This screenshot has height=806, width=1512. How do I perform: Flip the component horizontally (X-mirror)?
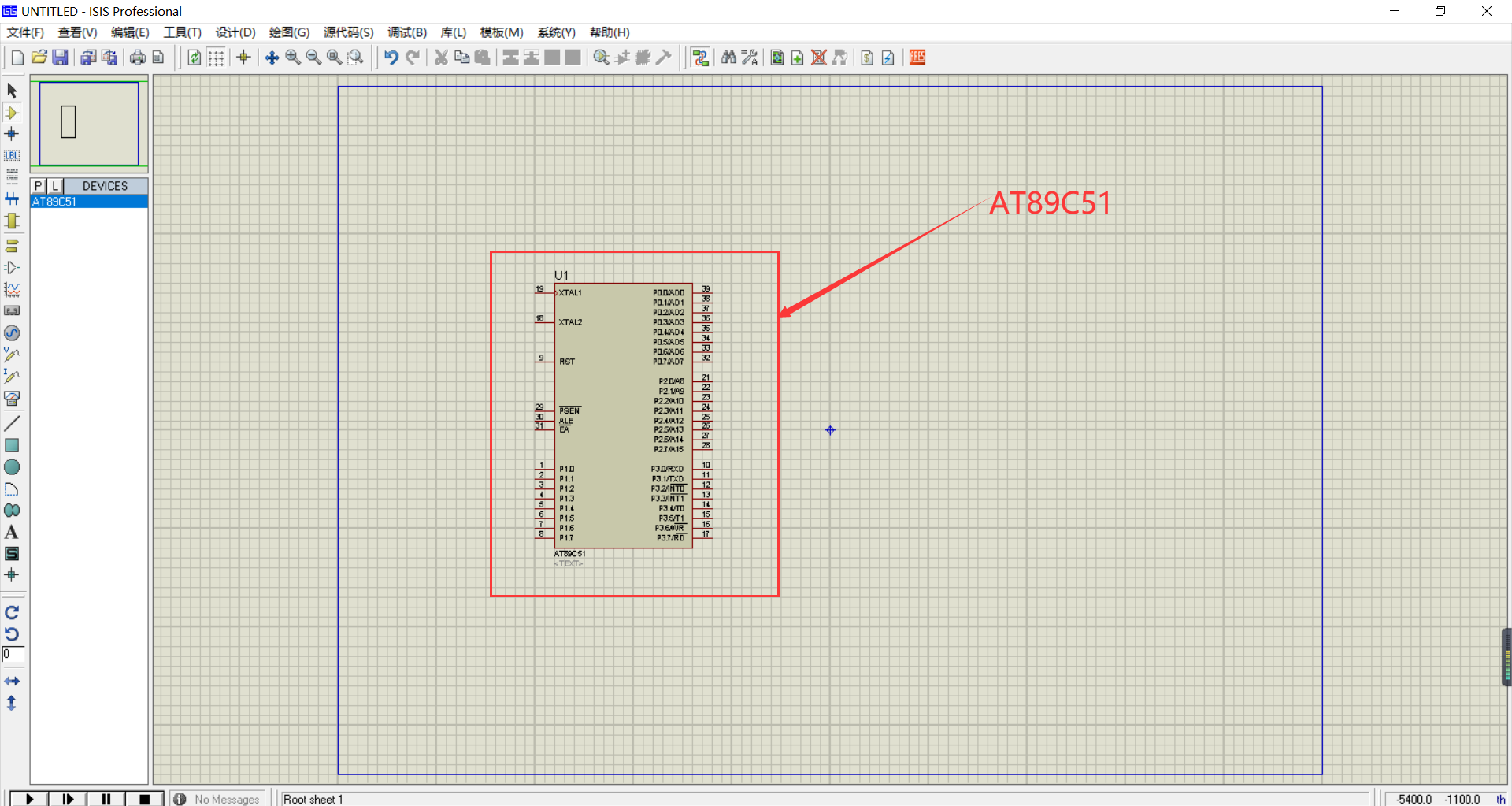click(x=12, y=681)
